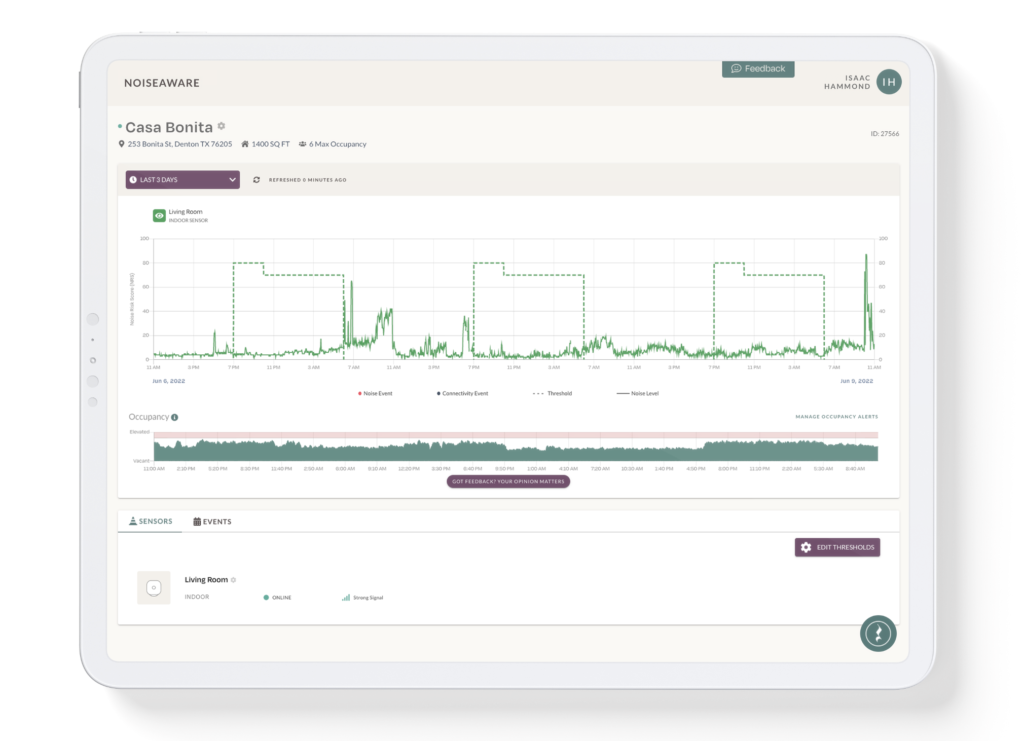Toggle Noise Event legend item
The height and width of the screenshot is (741, 1024).
[375, 394]
